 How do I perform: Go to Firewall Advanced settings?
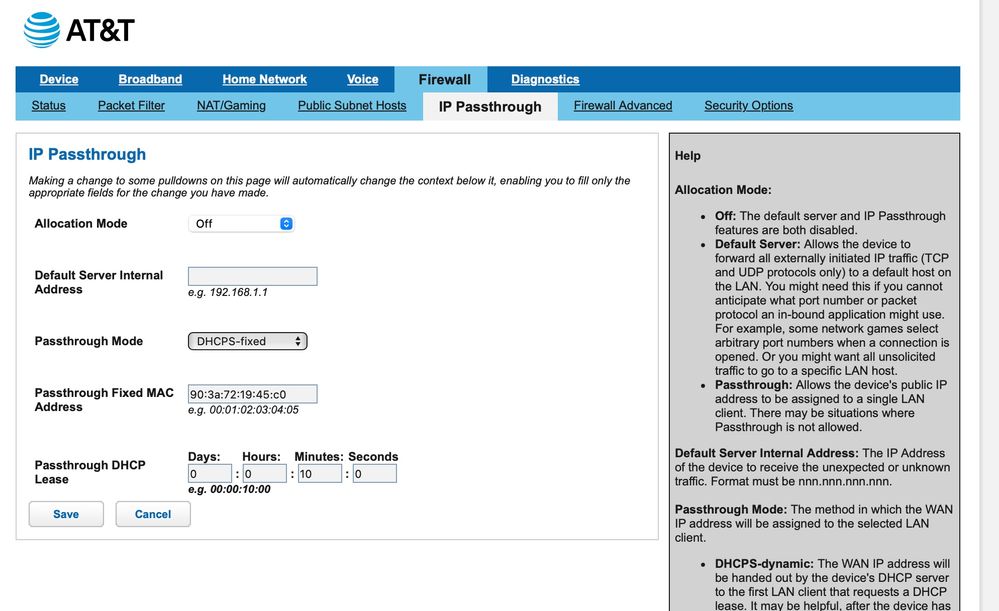(622, 105)
